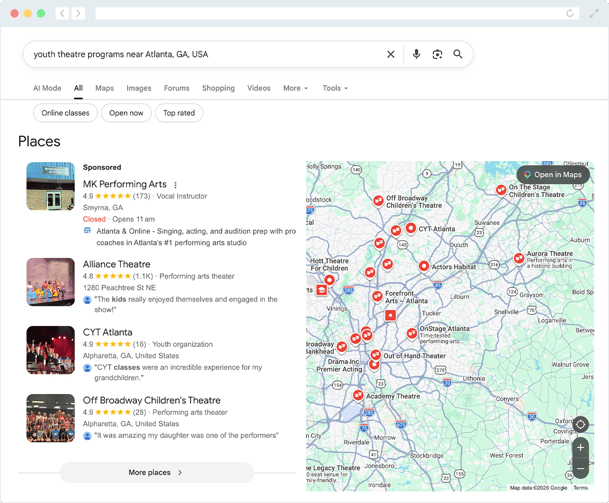Click the Open in Maps button
Screen dimensions: 609x503
[553, 175]
